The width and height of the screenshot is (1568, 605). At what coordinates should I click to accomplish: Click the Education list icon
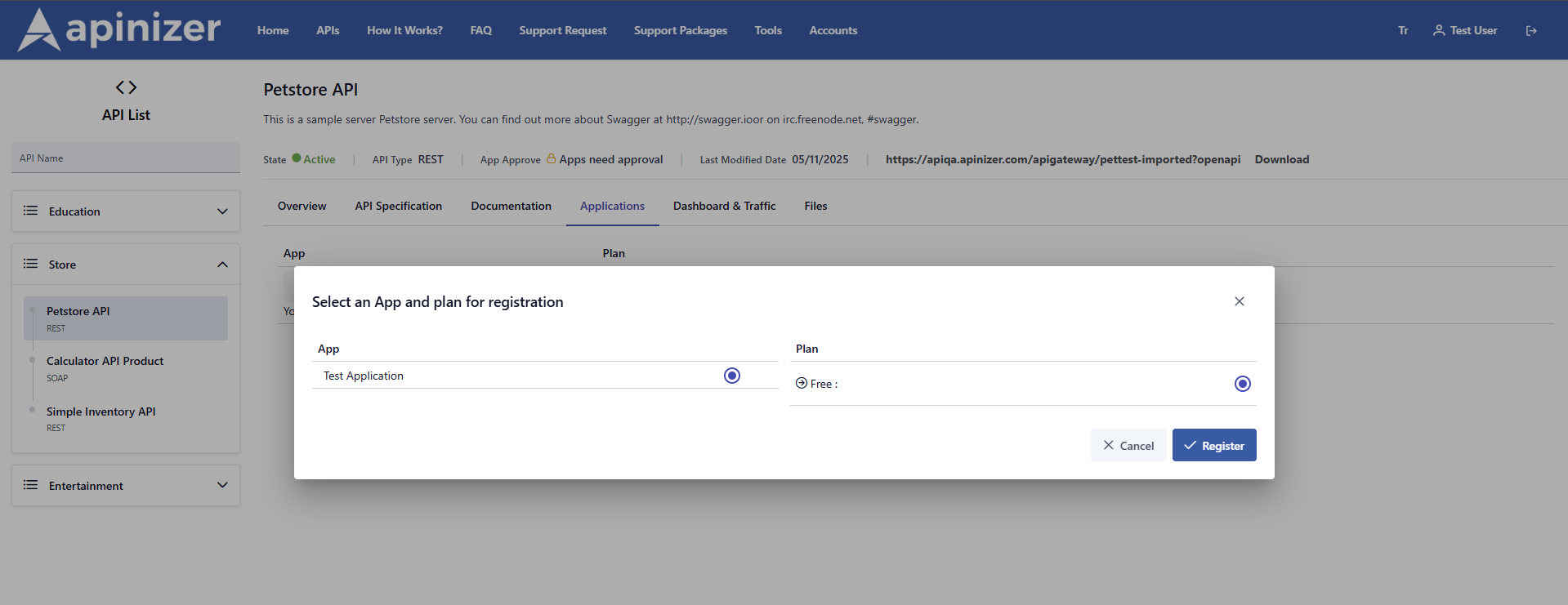[x=31, y=211]
